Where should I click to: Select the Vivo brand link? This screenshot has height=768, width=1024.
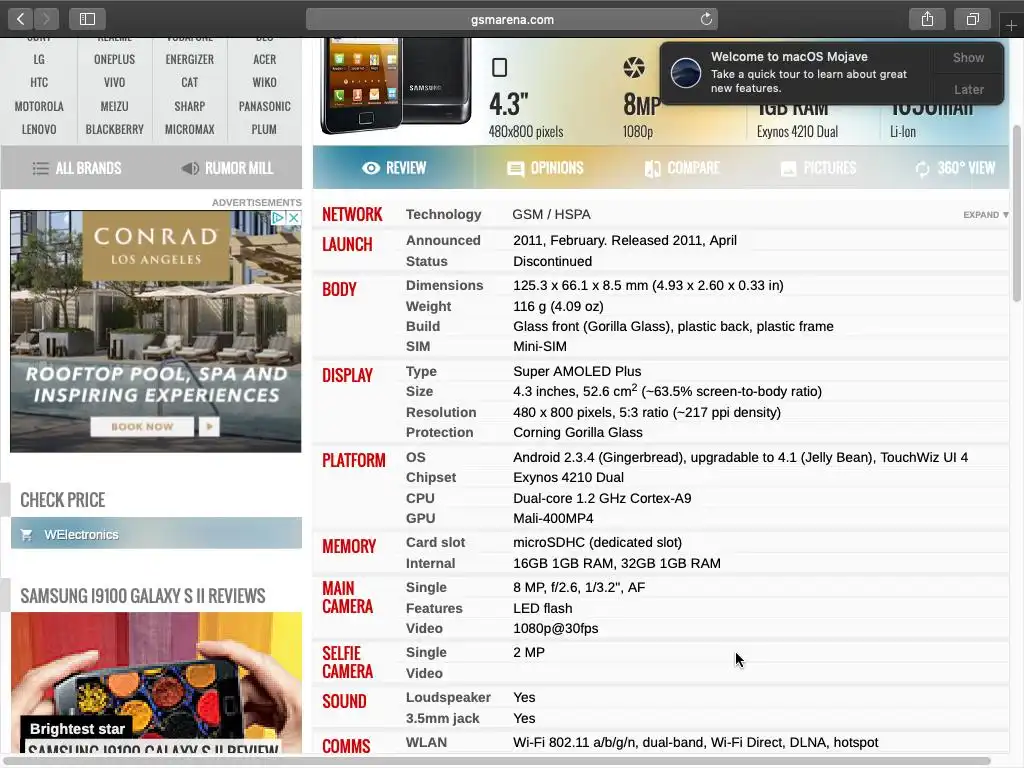click(x=114, y=82)
